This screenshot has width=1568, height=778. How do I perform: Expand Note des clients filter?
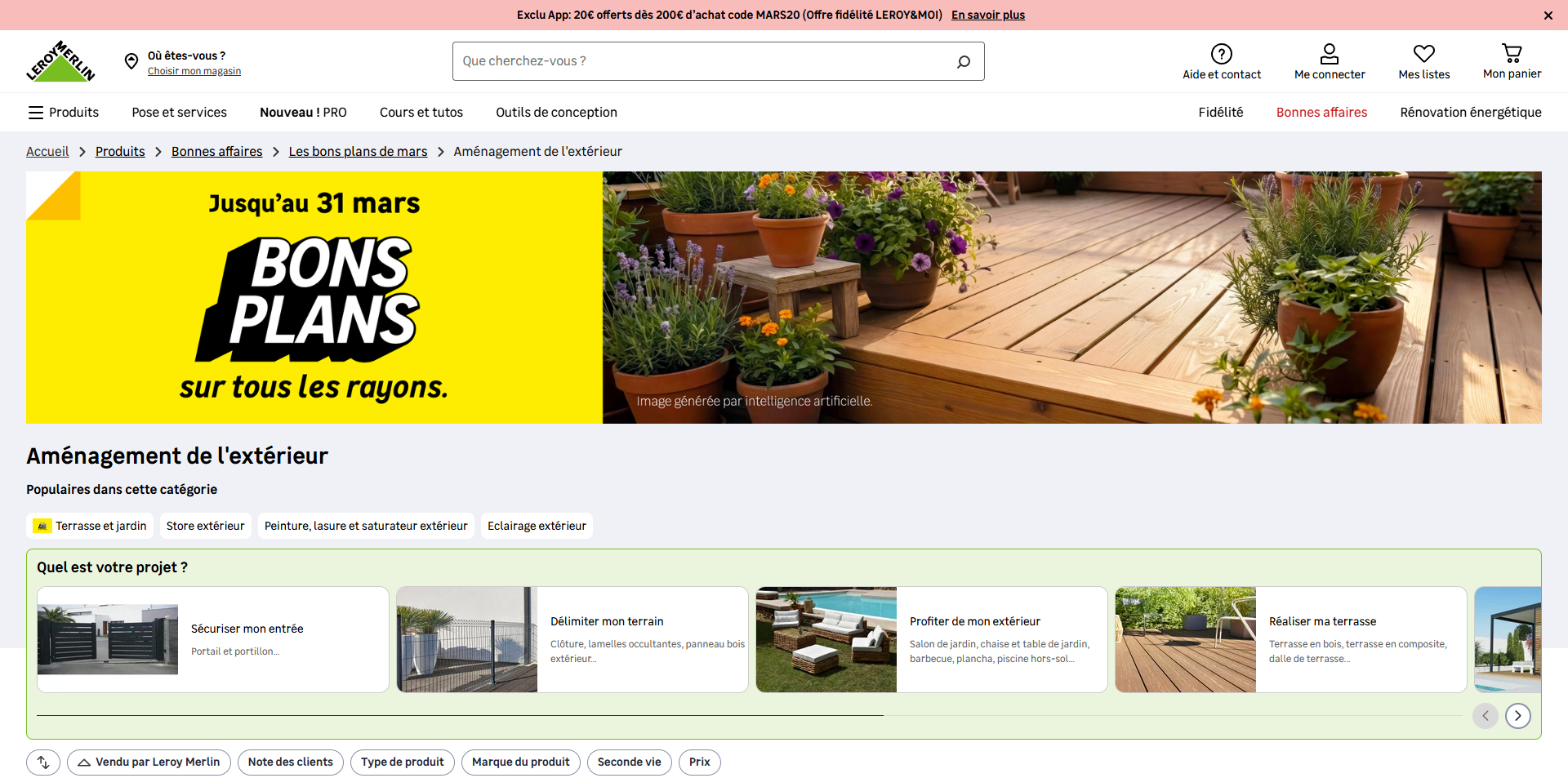[291, 762]
